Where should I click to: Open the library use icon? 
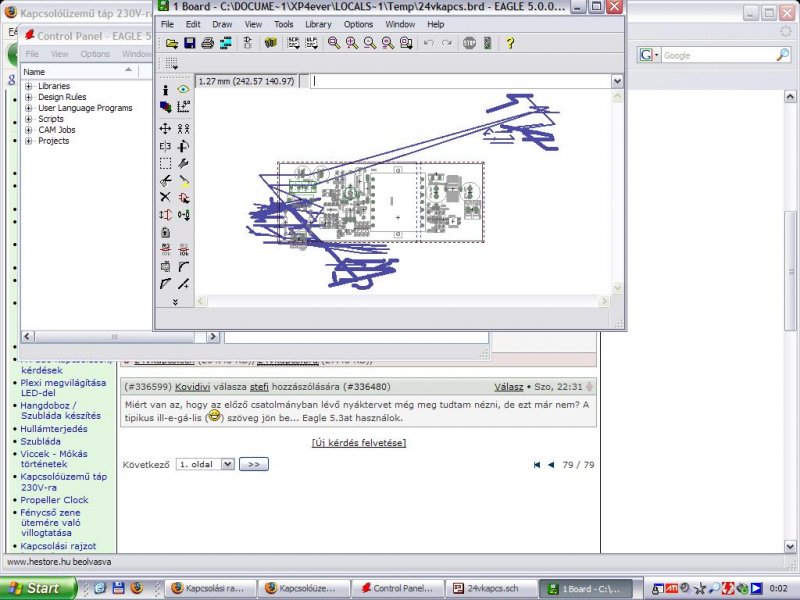click(270, 43)
